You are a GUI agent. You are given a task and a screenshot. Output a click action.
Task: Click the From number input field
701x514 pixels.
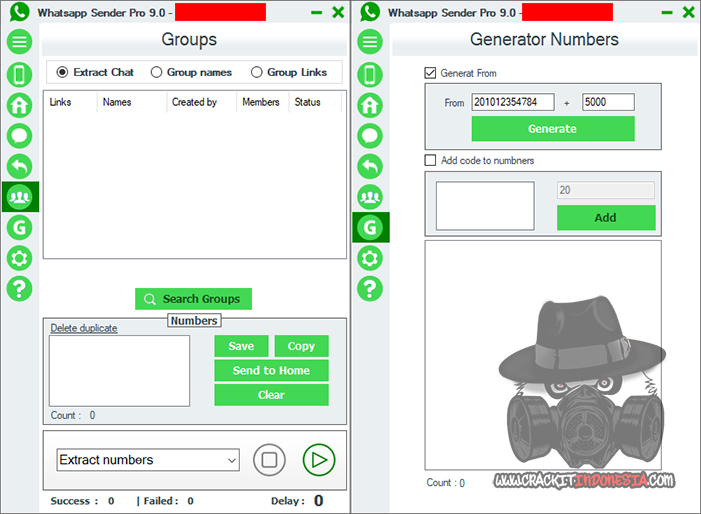(x=512, y=102)
